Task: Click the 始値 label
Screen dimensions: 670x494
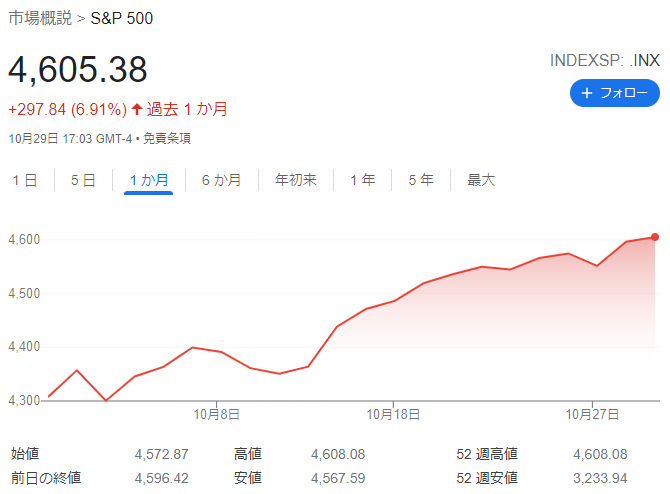Action: (25, 454)
